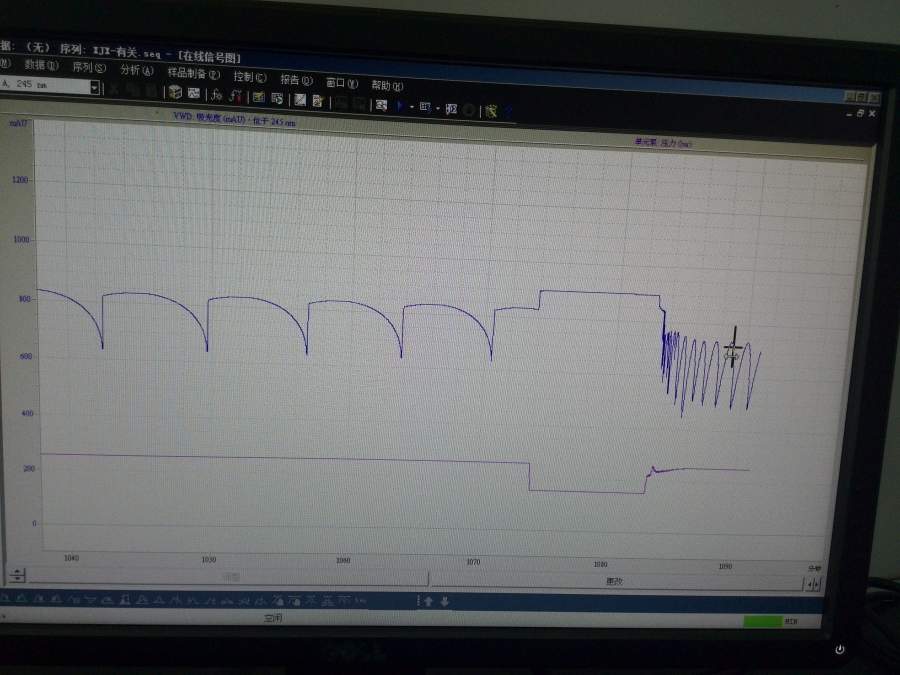Click the y-axis label 1000
This screenshot has height=675, width=900.
21,239
